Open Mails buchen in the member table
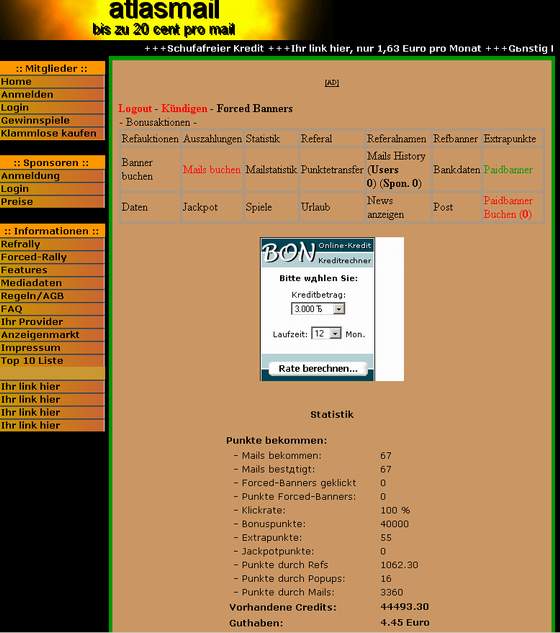 pos(212,170)
